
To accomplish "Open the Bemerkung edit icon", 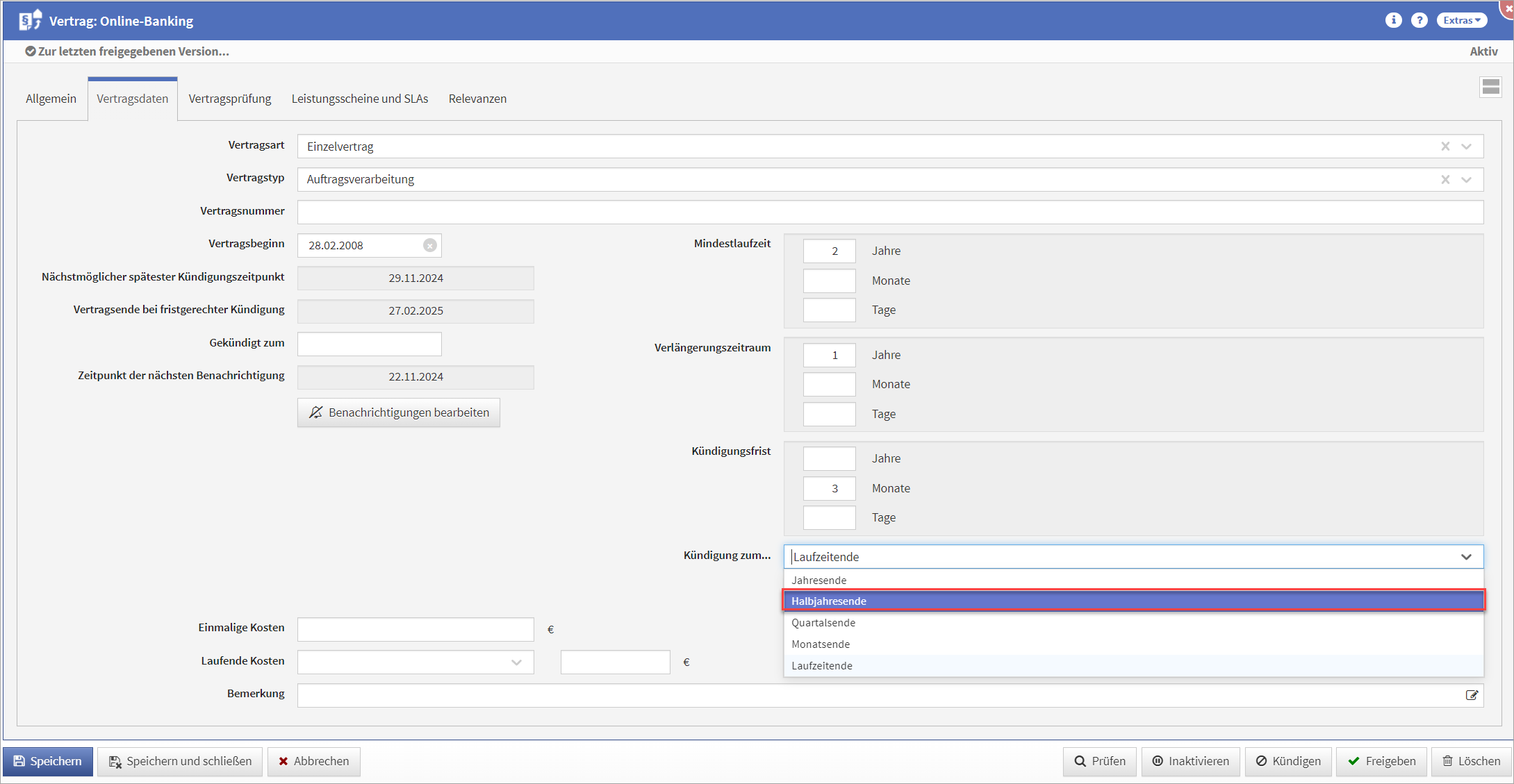I will (1472, 695).
